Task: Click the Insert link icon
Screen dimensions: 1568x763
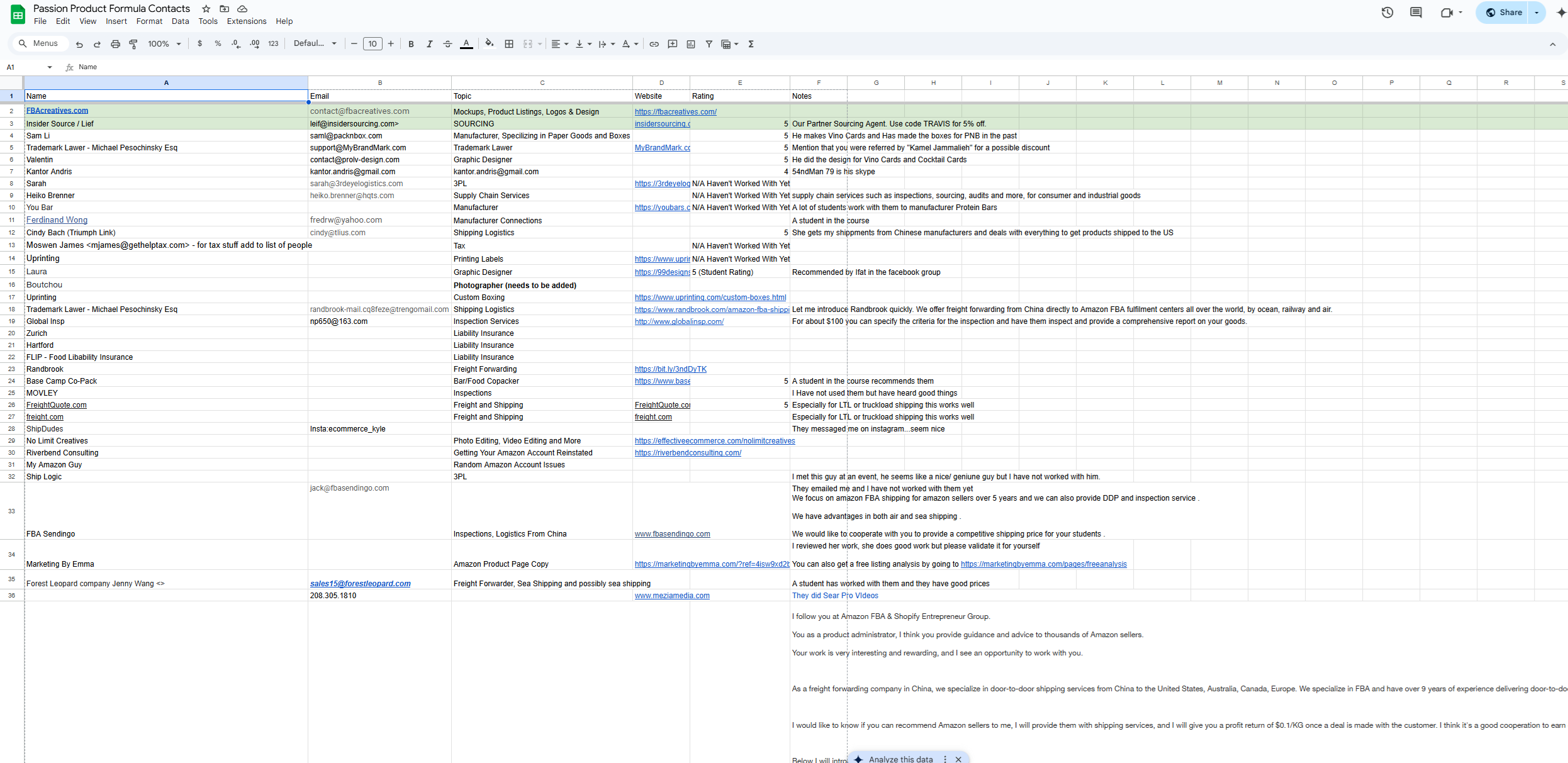Action: click(654, 44)
